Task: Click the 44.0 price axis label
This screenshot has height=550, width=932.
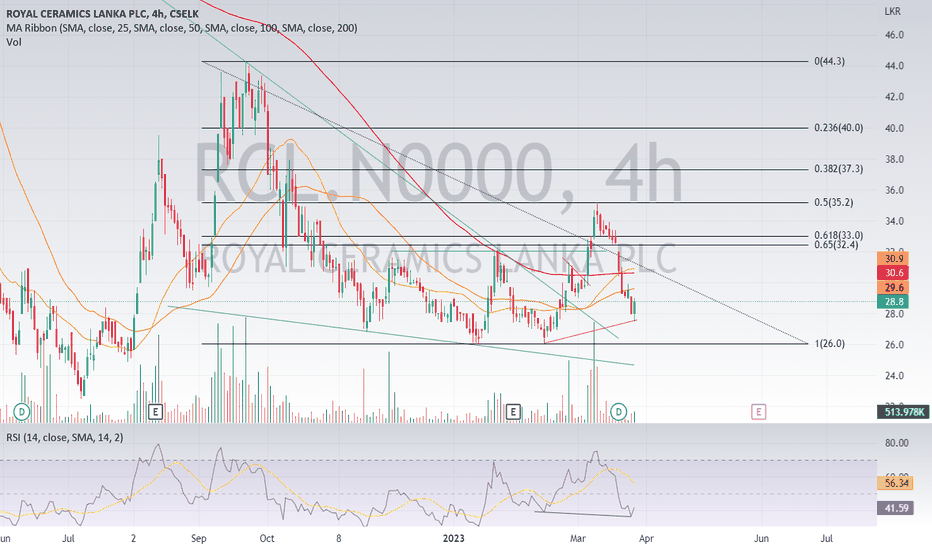Action: point(894,66)
